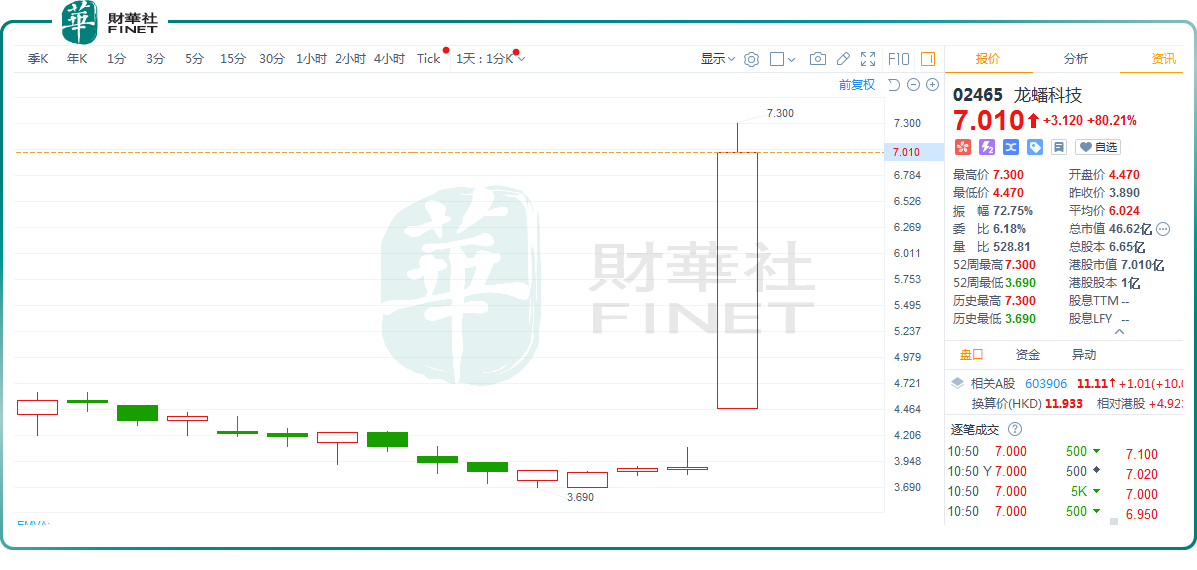Viewport: 1197px width, 570px height.
Task: Add stock to 自选 watchlist
Action: (1098, 147)
